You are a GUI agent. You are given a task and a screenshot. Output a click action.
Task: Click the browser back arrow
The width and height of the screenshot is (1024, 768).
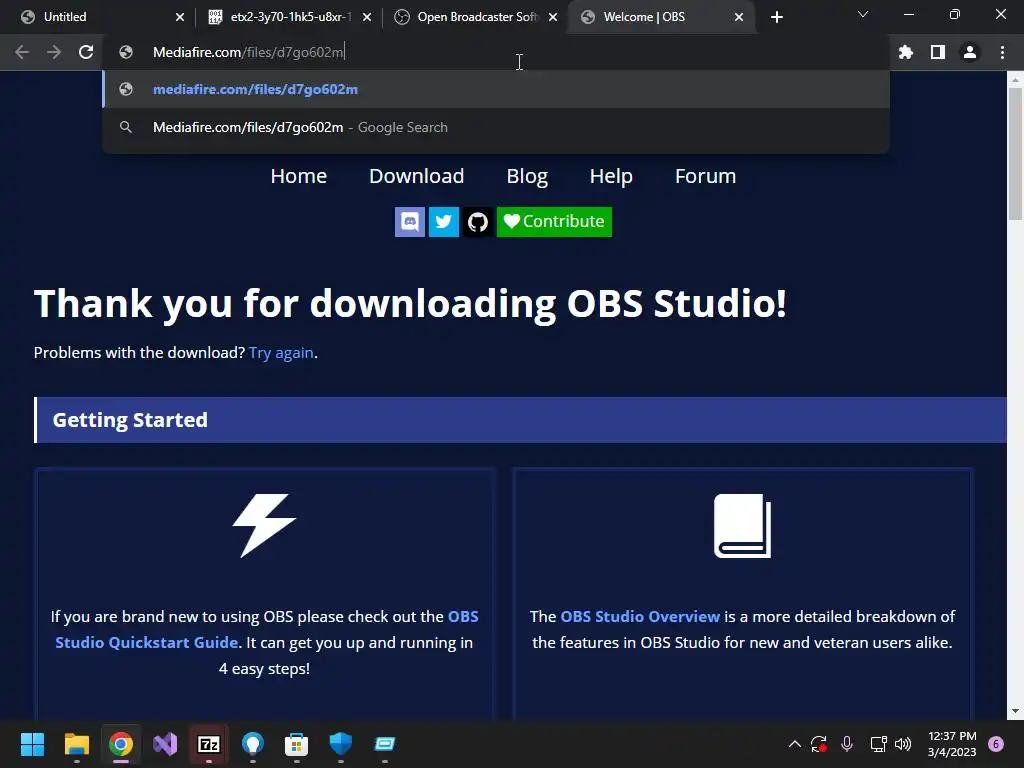pos(22,52)
